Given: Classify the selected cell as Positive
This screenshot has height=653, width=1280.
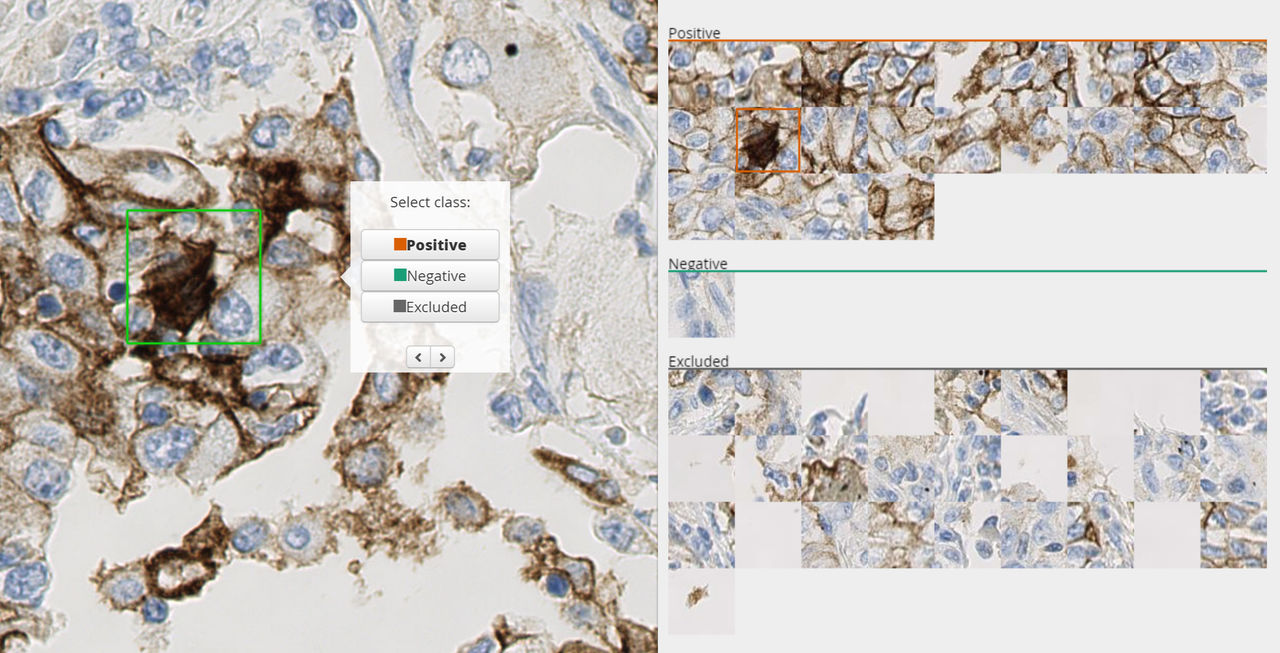Looking at the screenshot, I should click(x=430, y=245).
